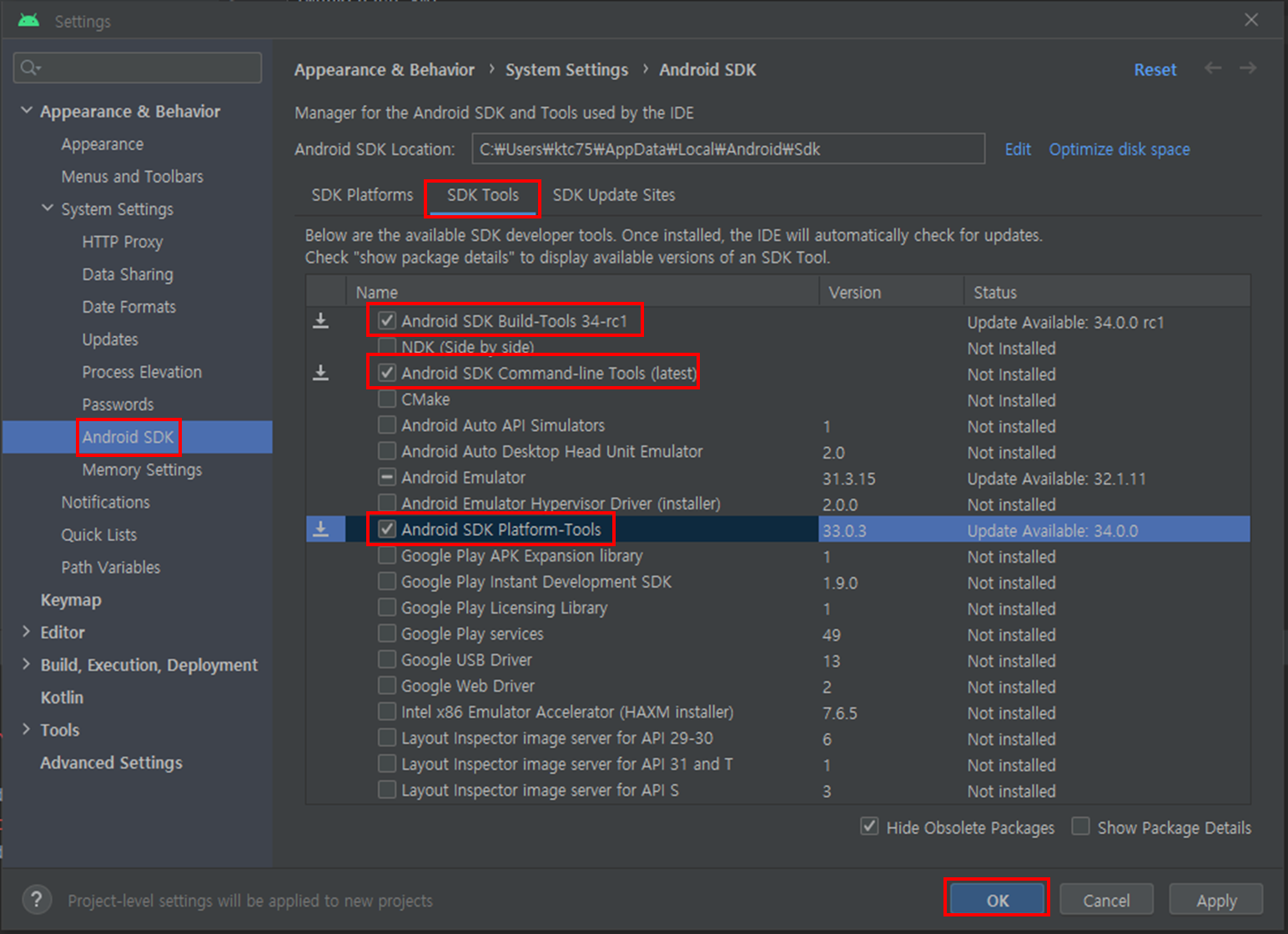The width and height of the screenshot is (1288, 934).
Task: Open the Appearance settings page
Action: point(102,144)
